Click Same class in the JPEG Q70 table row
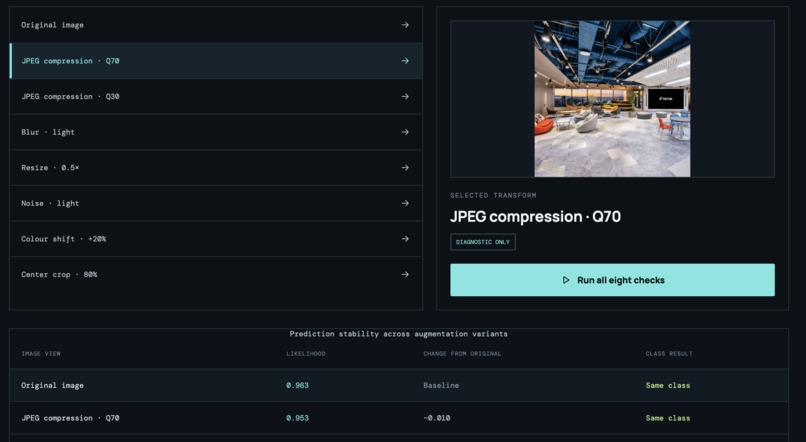Viewport: 806px width, 442px height. click(x=668, y=418)
